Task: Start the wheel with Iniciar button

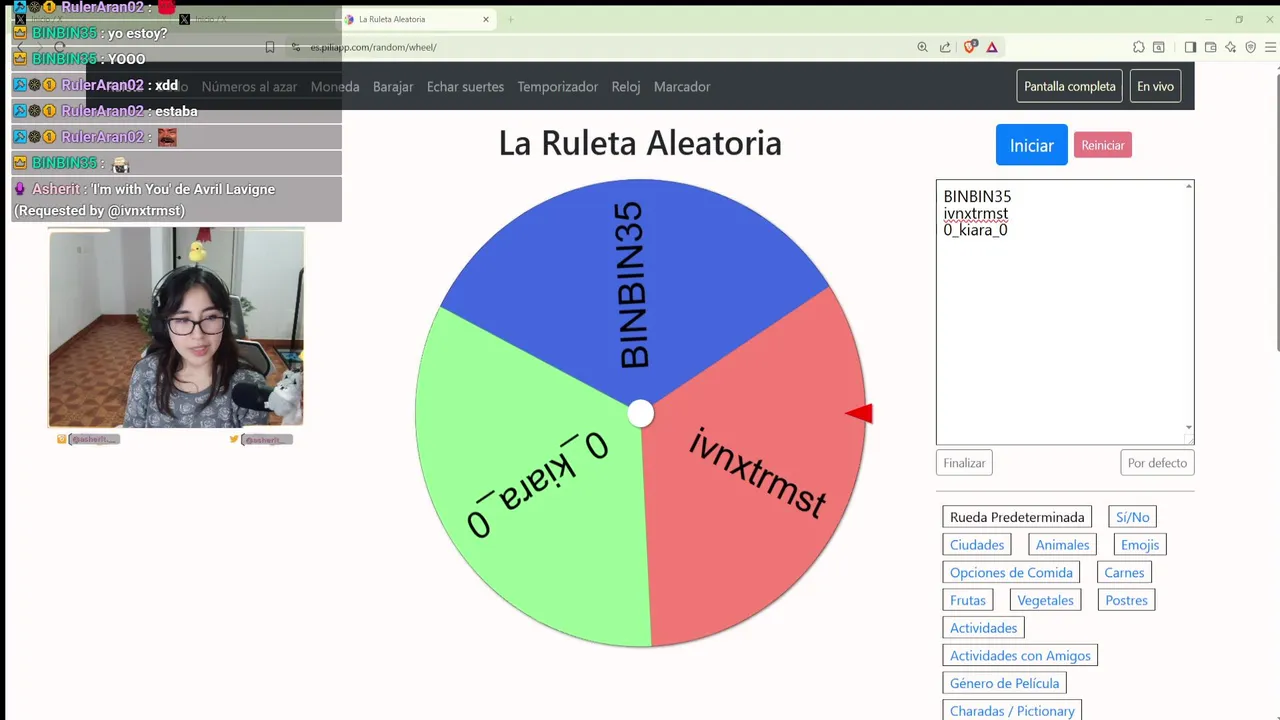Action: pos(1031,145)
